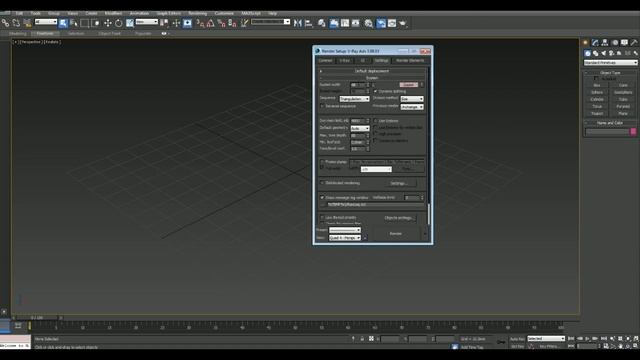Open the Hierarchy panel tab icon

pyautogui.click(x=605, y=42)
